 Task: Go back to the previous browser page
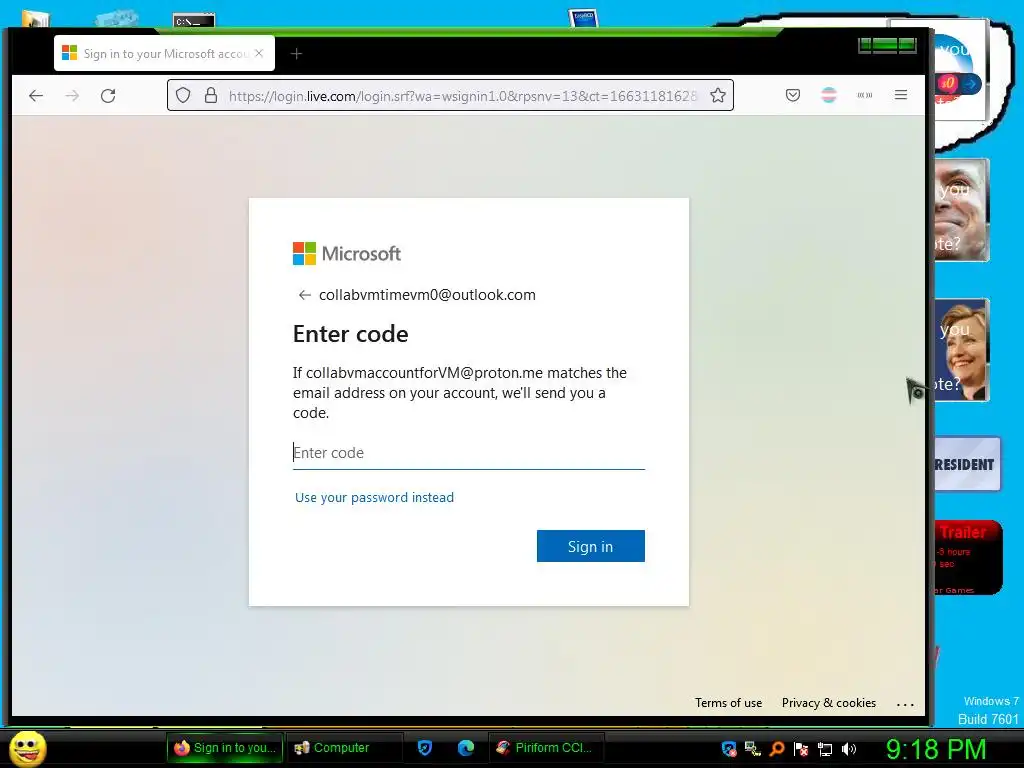(x=36, y=96)
